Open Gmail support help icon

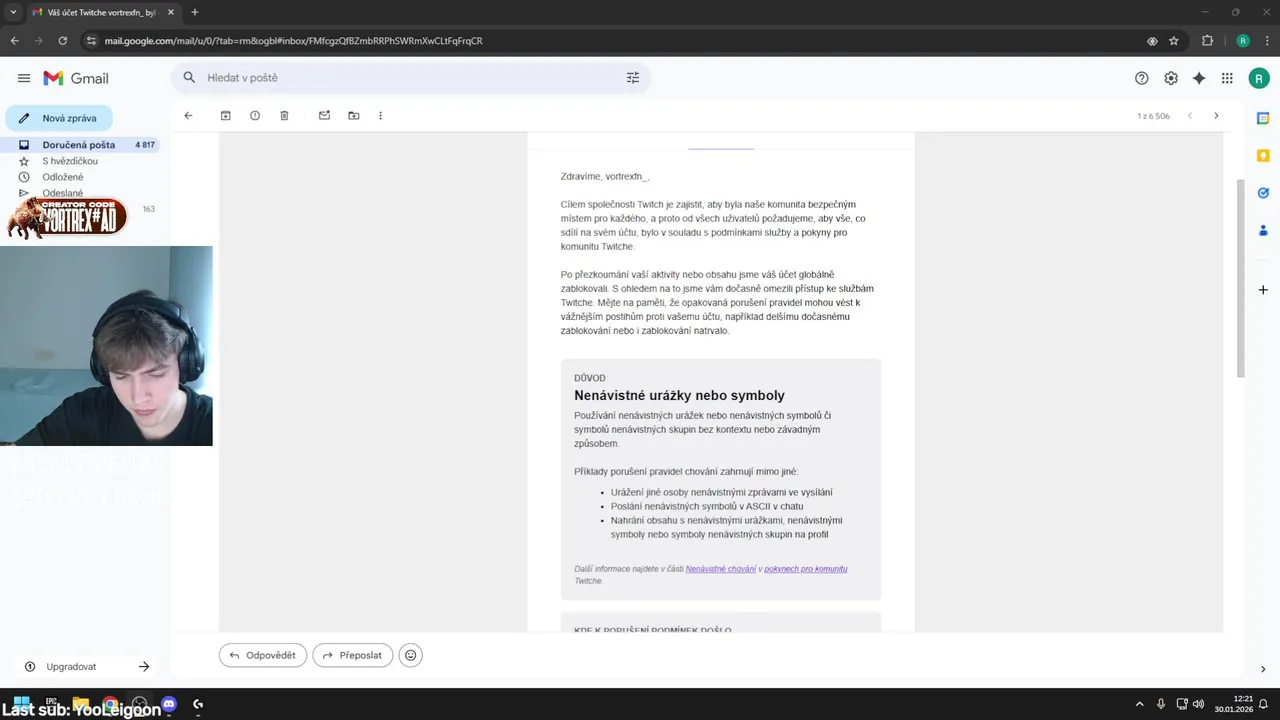(1142, 78)
